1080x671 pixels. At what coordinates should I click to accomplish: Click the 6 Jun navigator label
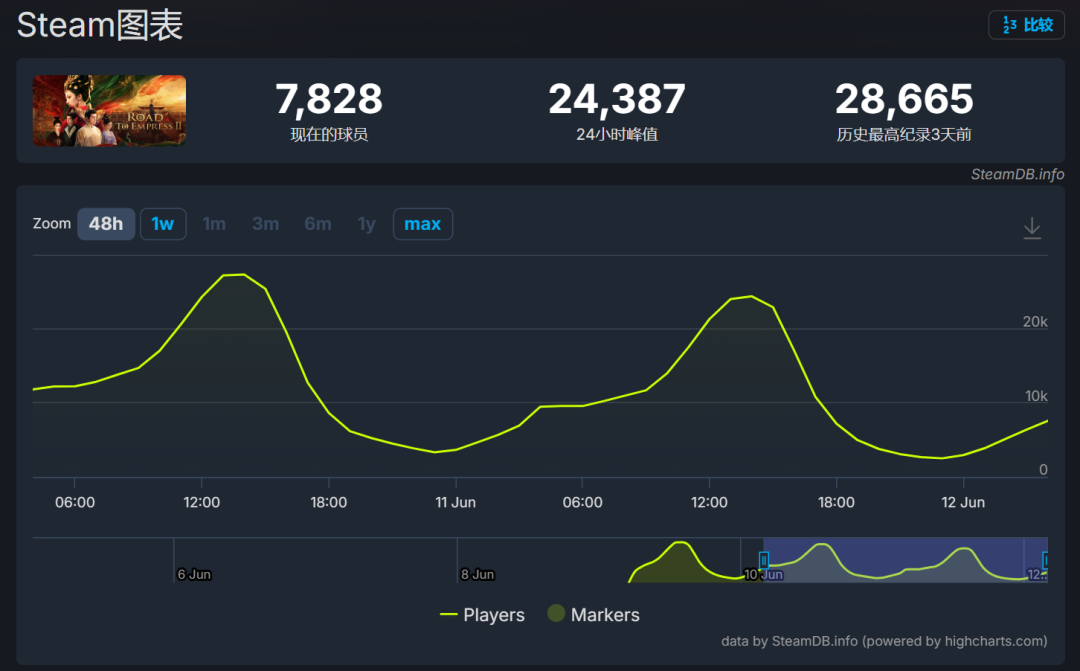194,574
